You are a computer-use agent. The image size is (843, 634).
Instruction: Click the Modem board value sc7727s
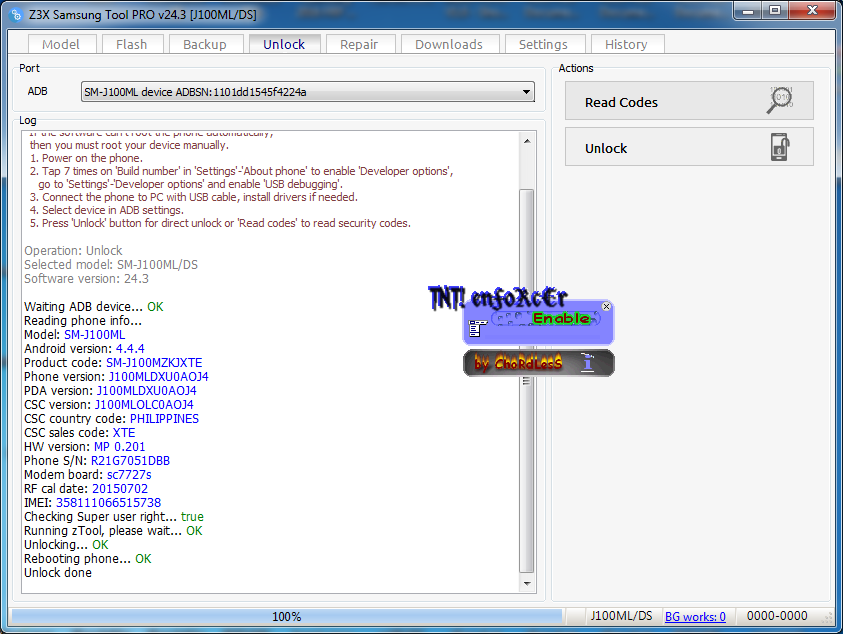click(129, 475)
